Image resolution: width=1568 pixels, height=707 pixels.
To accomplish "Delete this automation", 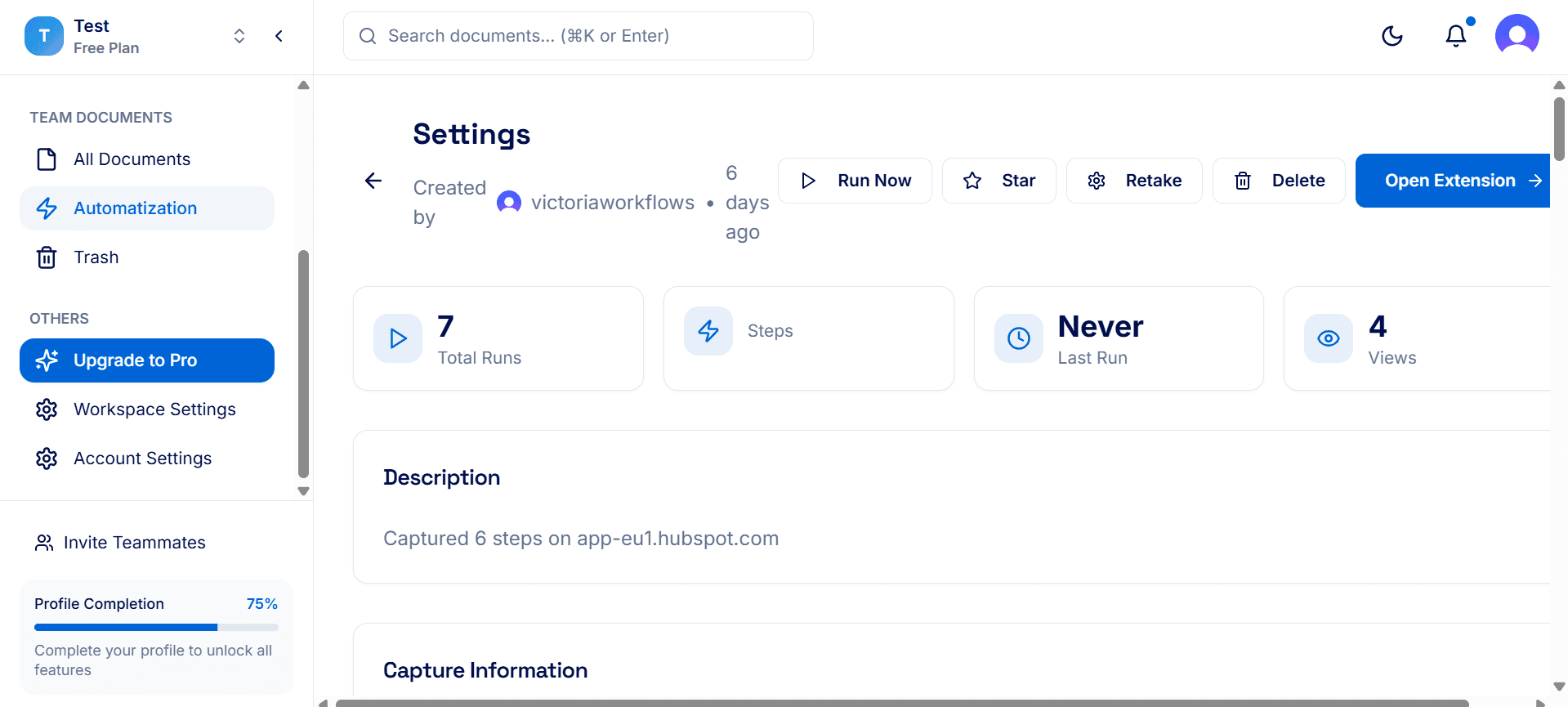I will tap(1279, 181).
